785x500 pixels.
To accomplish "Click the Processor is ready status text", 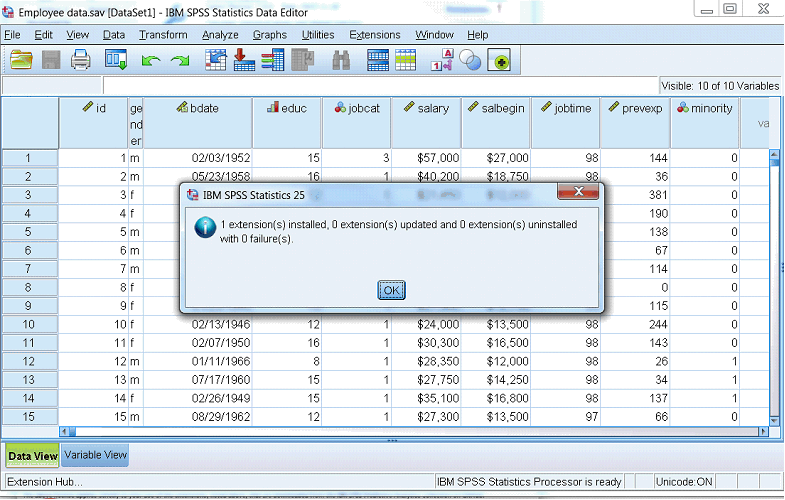I will coord(529,482).
